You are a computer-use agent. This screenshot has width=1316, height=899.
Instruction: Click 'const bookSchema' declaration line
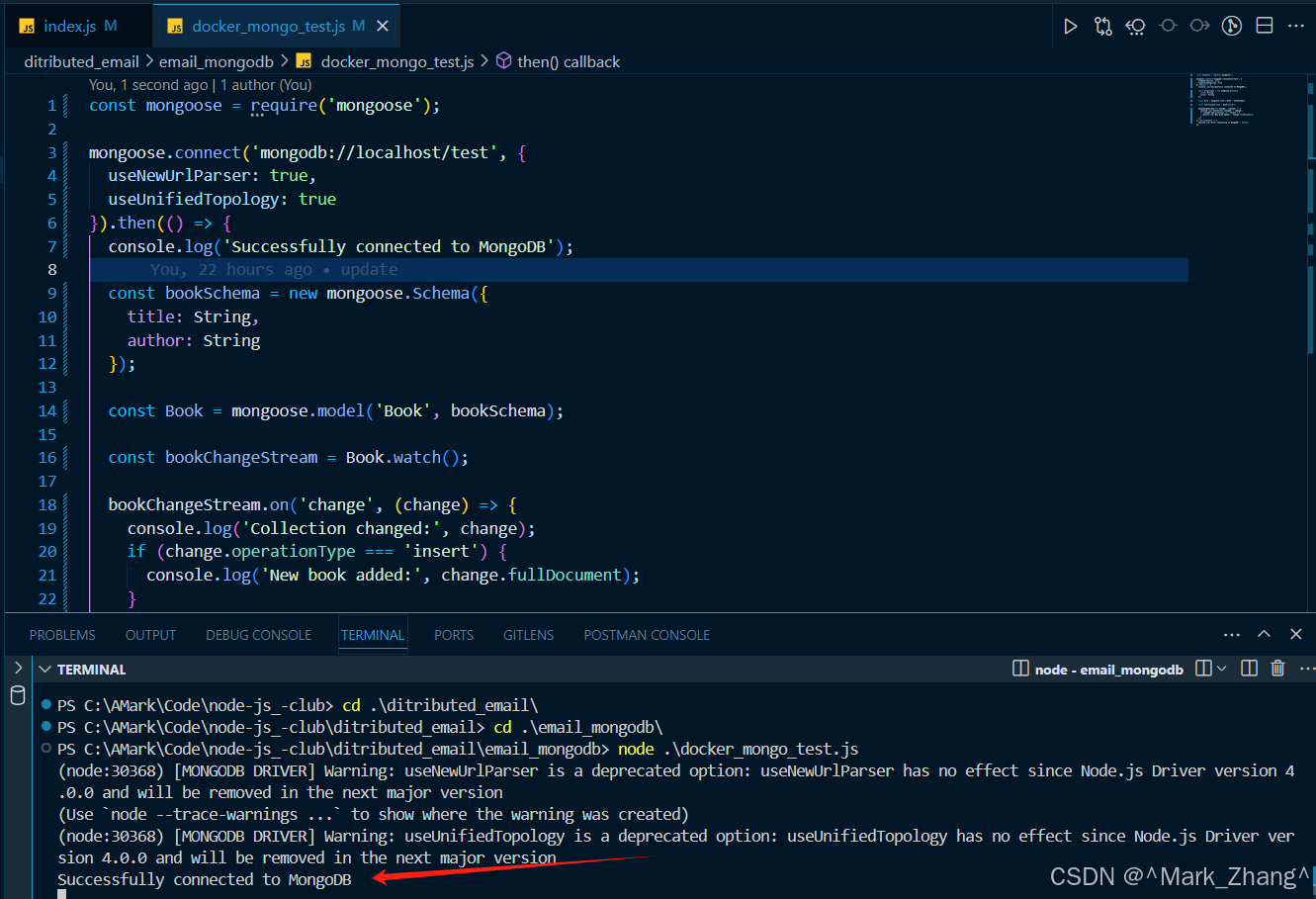point(298,293)
